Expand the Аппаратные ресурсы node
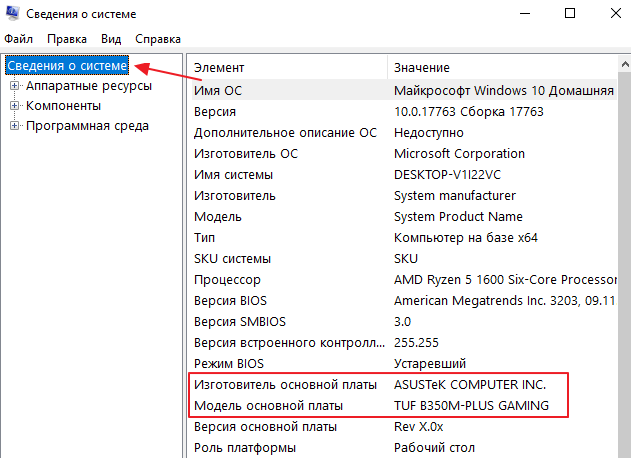 [15, 86]
